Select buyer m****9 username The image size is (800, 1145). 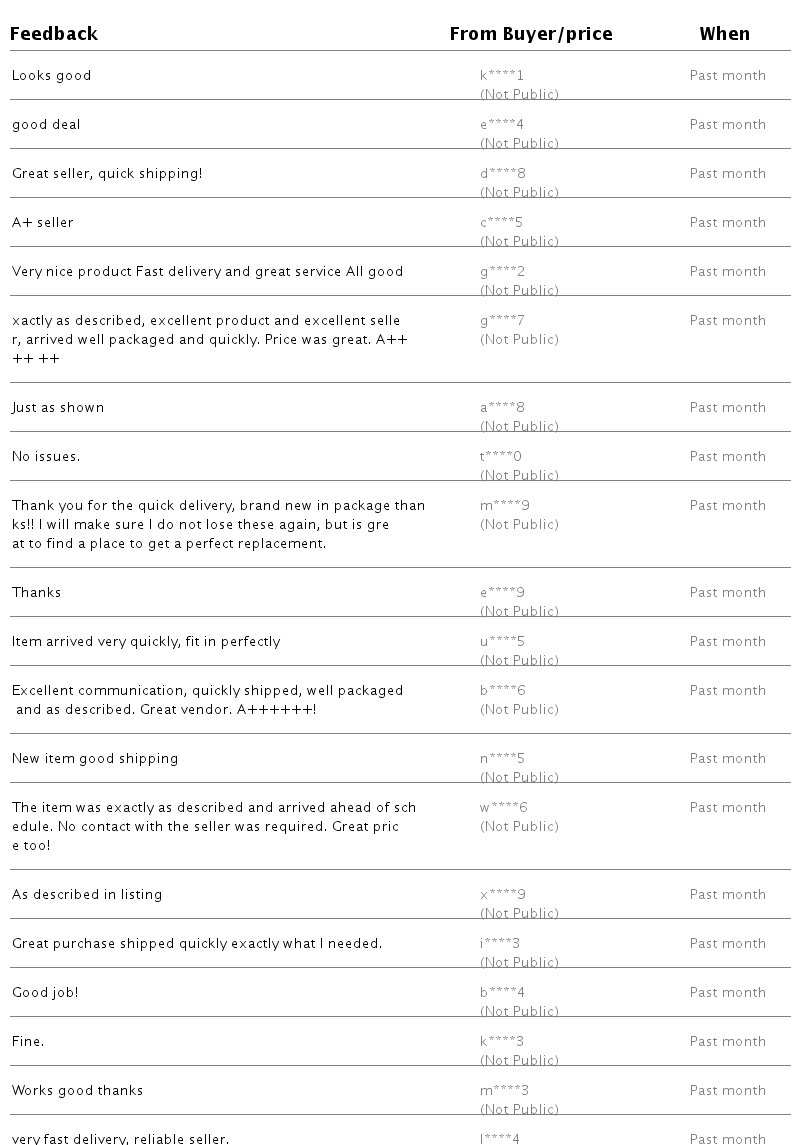pyautogui.click(x=504, y=505)
